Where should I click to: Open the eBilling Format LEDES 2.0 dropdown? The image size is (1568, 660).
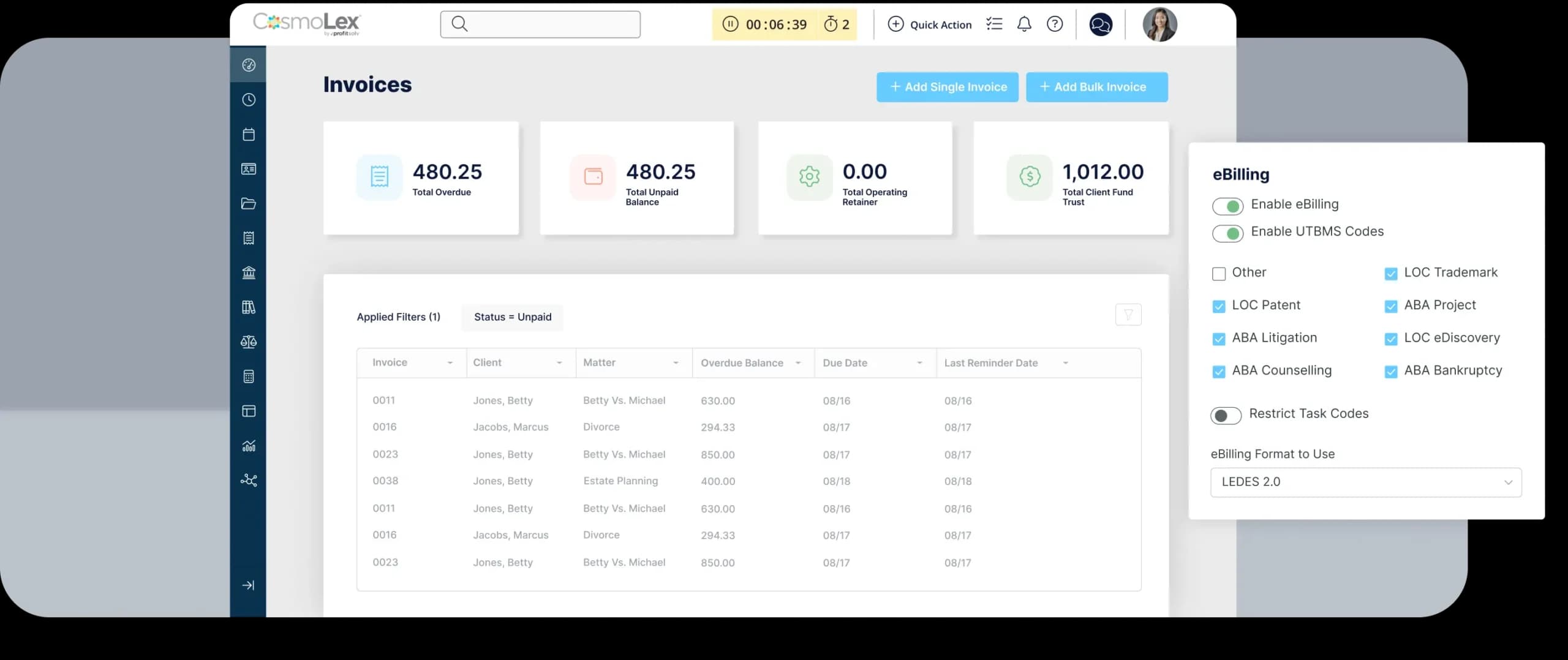(x=1365, y=482)
